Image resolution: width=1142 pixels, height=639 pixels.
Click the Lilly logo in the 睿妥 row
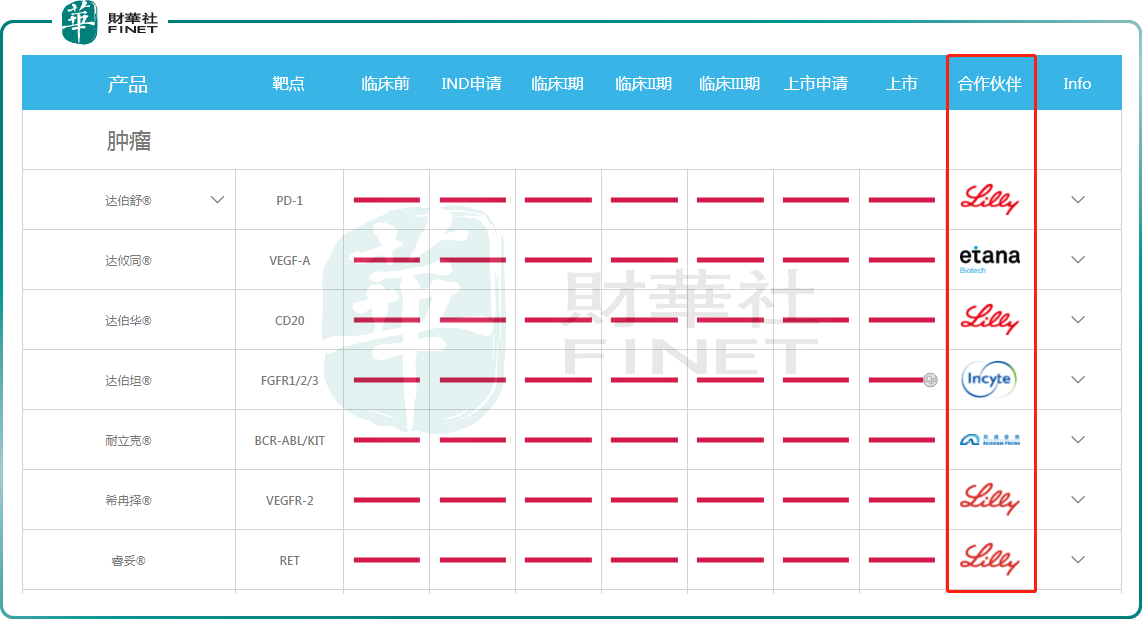pos(989,559)
